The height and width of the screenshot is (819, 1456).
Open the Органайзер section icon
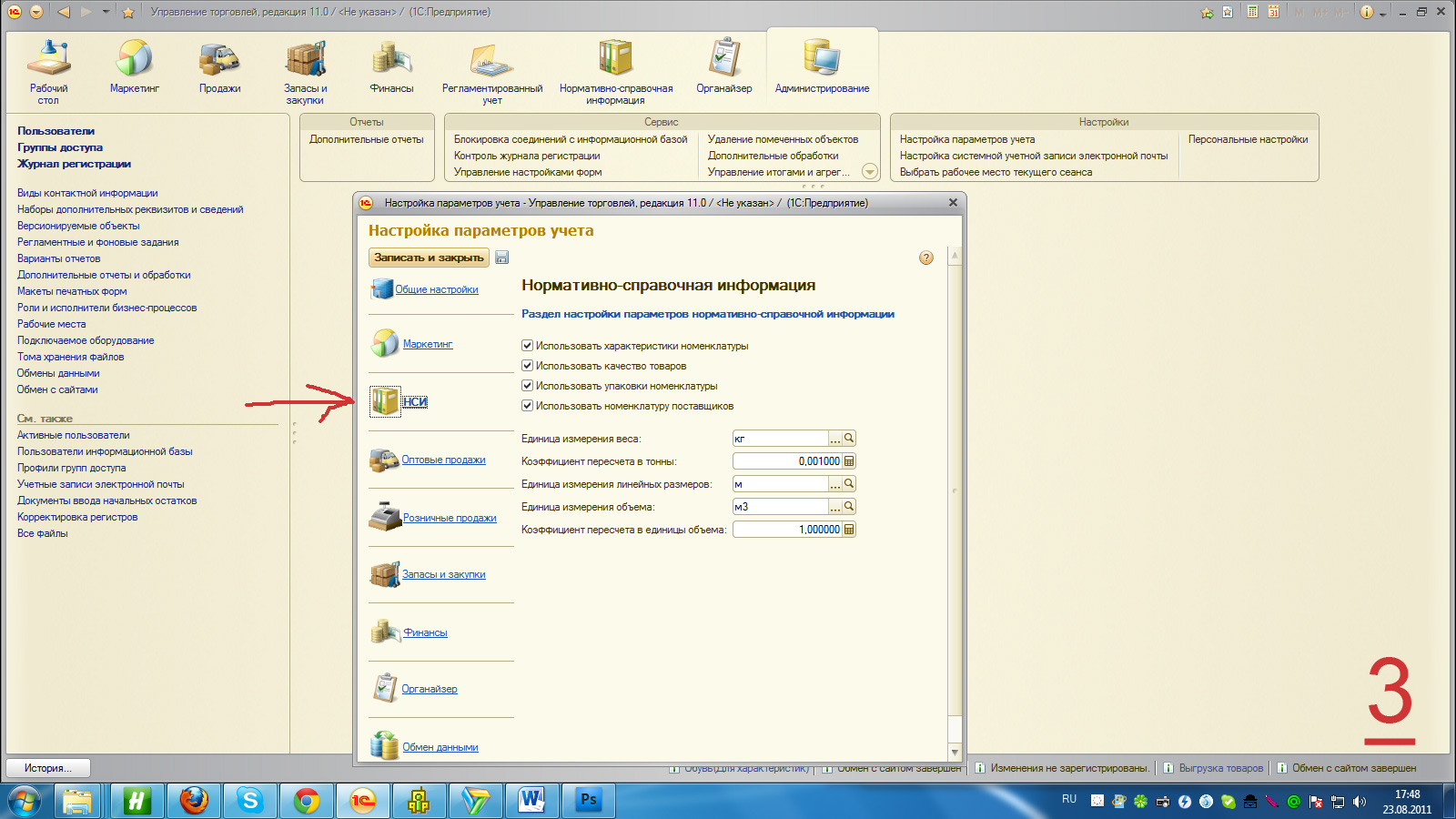724,58
